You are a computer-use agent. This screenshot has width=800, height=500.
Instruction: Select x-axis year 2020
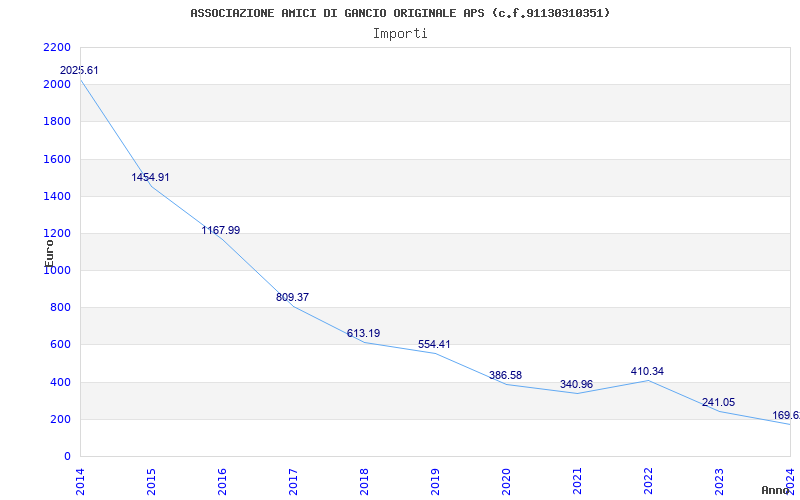coord(506,481)
